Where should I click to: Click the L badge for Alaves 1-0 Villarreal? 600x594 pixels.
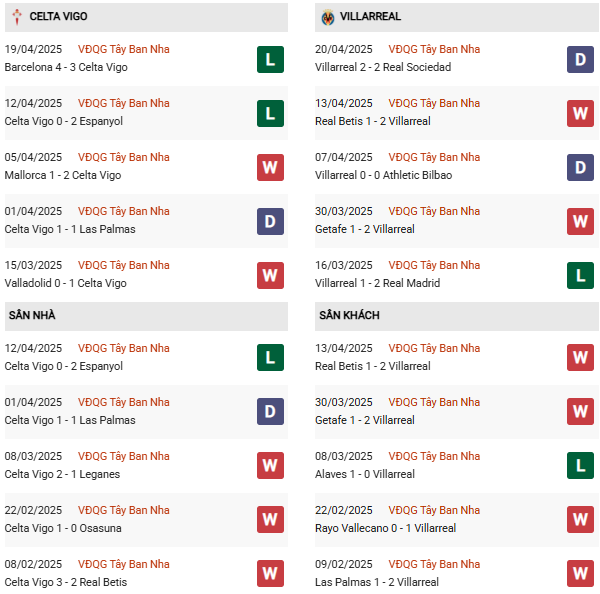(x=580, y=465)
